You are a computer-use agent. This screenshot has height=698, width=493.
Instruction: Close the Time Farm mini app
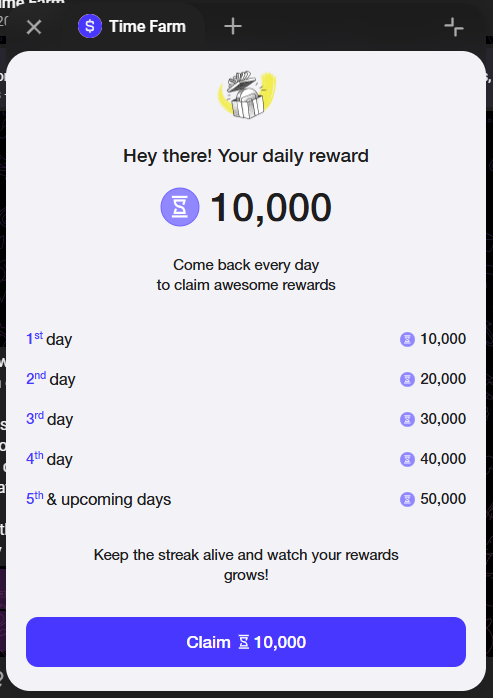point(34,27)
